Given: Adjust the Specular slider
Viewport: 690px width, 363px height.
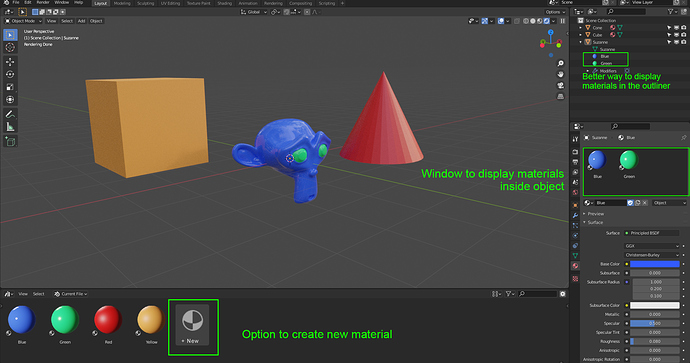Looking at the screenshot, I should pyautogui.click(x=655, y=323).
